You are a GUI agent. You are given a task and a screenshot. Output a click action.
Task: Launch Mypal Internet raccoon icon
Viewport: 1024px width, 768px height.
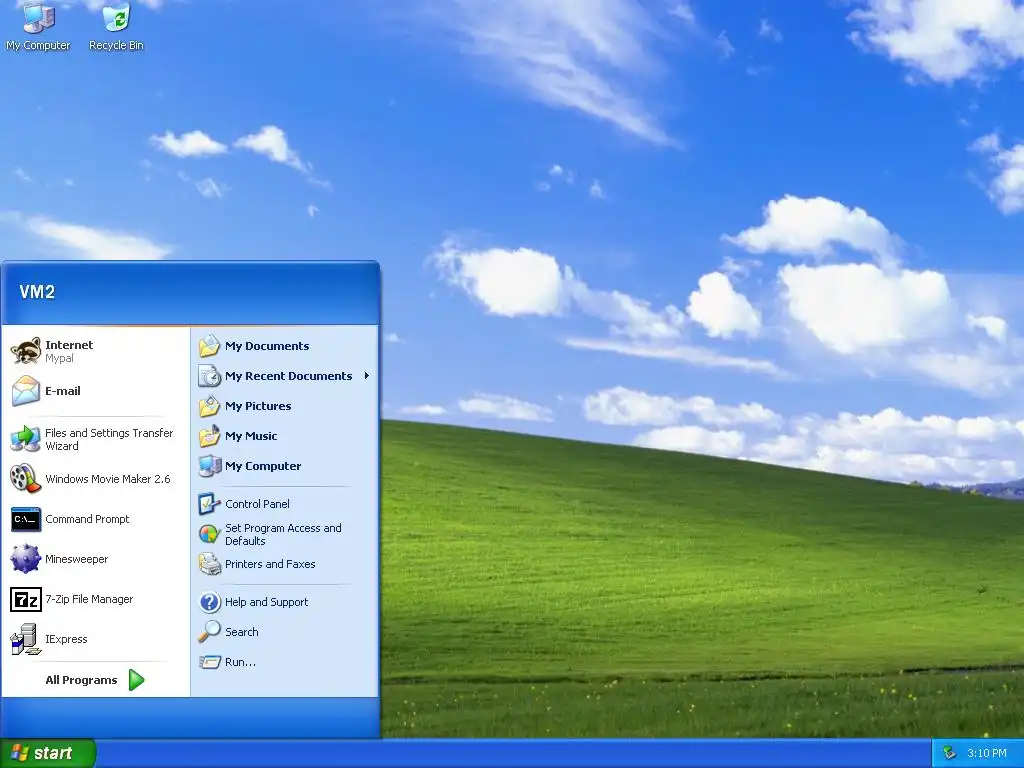point(25,351)
